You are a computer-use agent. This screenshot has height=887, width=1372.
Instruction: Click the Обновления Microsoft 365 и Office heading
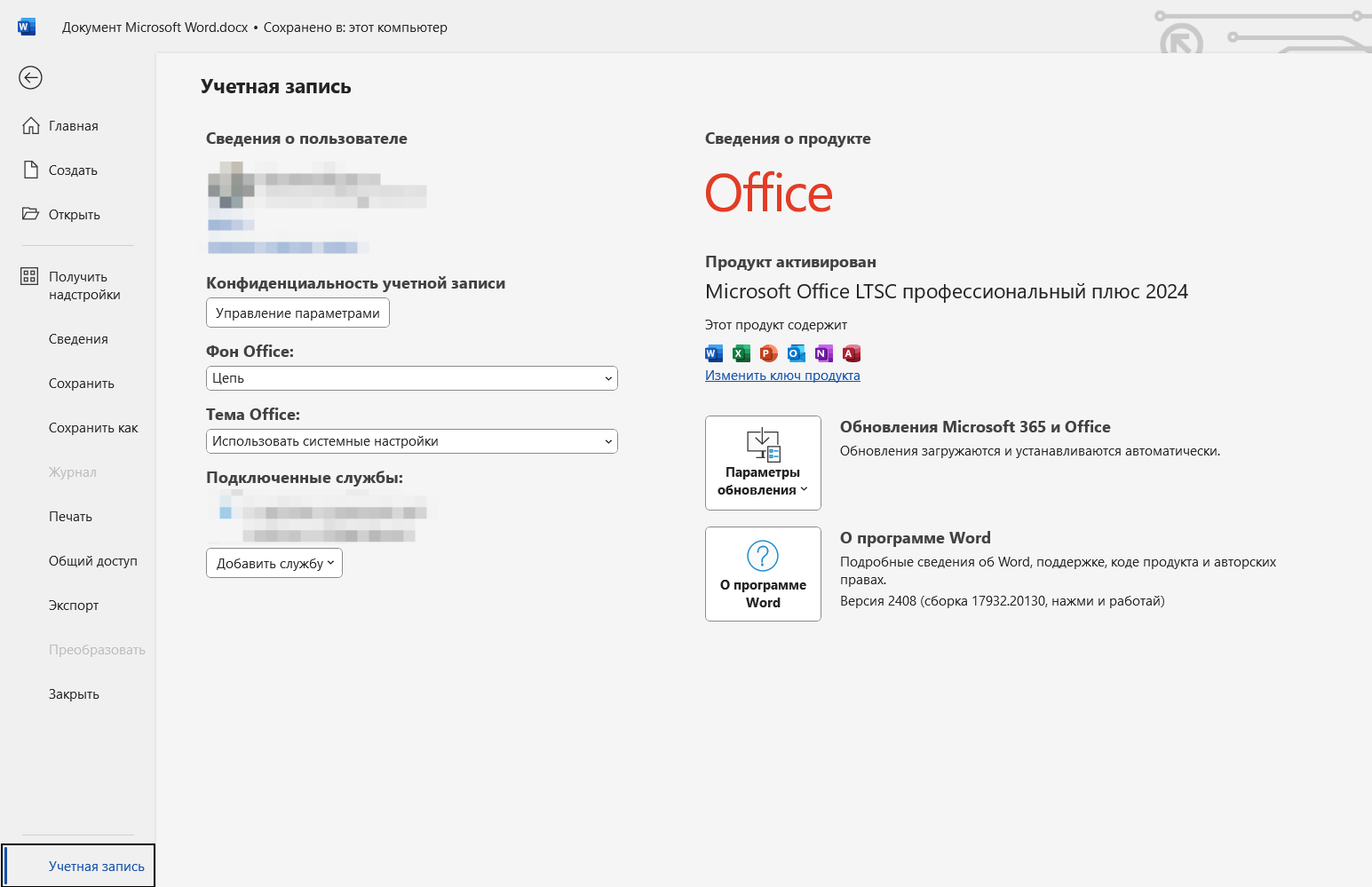click(975, 427)
